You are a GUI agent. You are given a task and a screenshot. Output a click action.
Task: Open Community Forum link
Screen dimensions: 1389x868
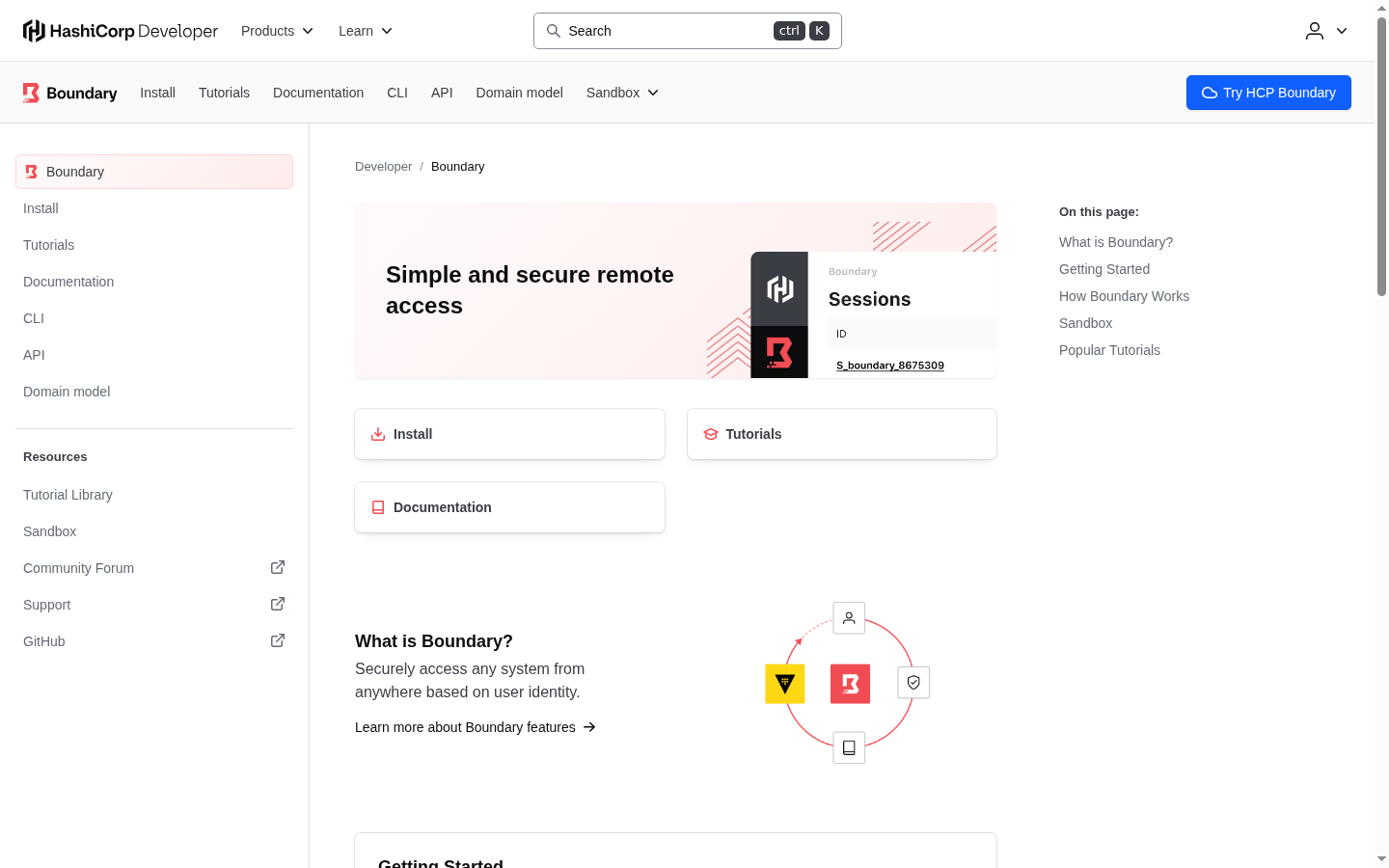pyautogui.click(x=154, y=568)
